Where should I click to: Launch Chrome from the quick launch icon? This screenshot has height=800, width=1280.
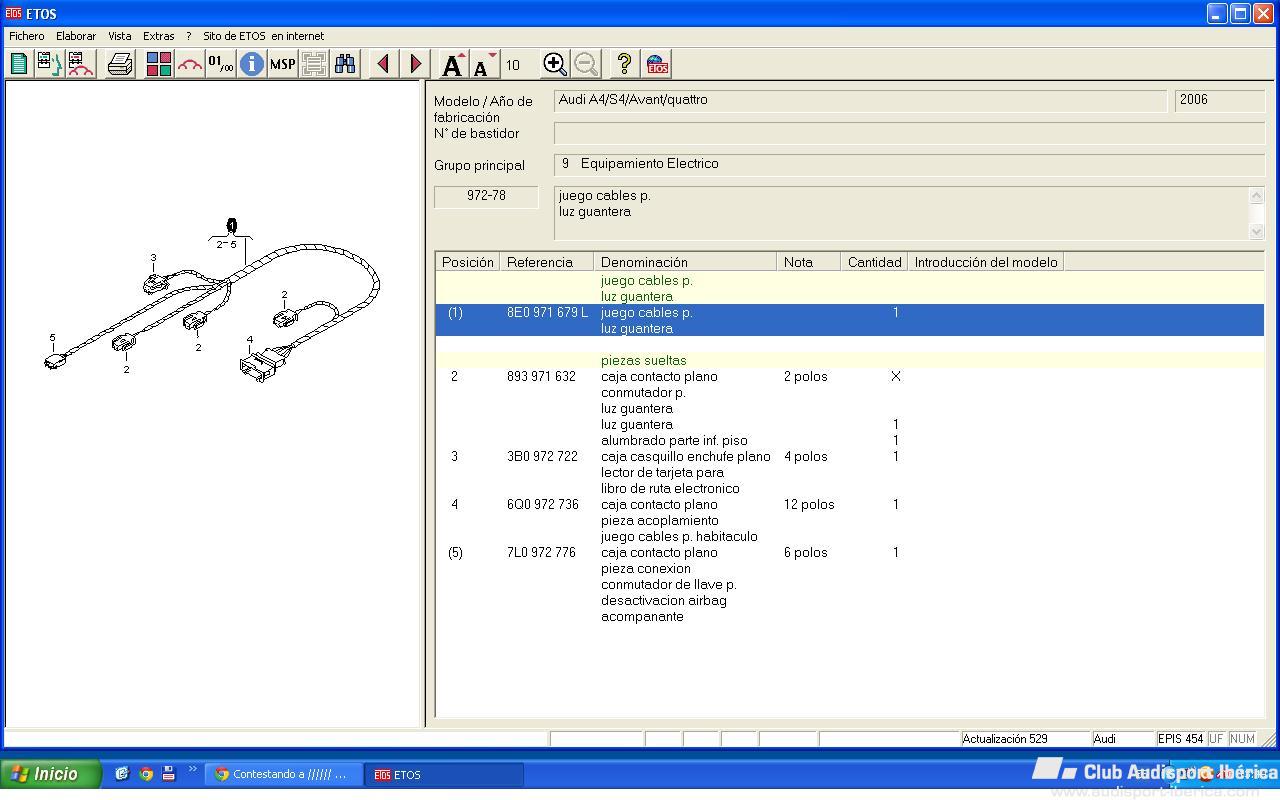(146, 774)
